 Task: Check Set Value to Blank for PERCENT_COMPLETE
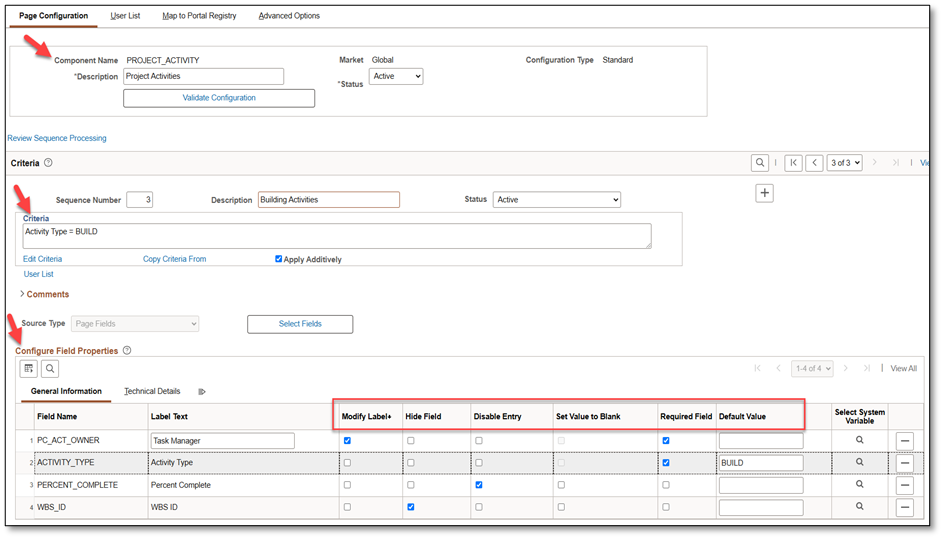(561, 485)
